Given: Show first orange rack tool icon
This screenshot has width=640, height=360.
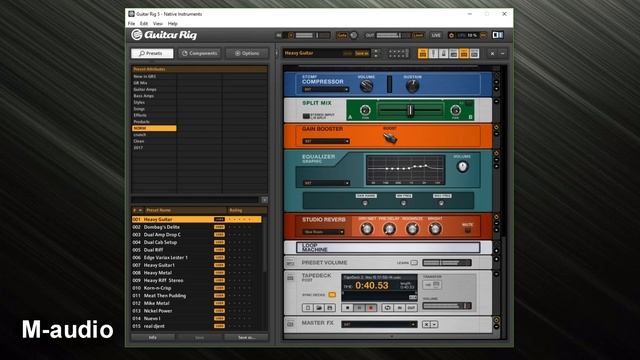Looking at the screenshot, I should pos(422,53).
